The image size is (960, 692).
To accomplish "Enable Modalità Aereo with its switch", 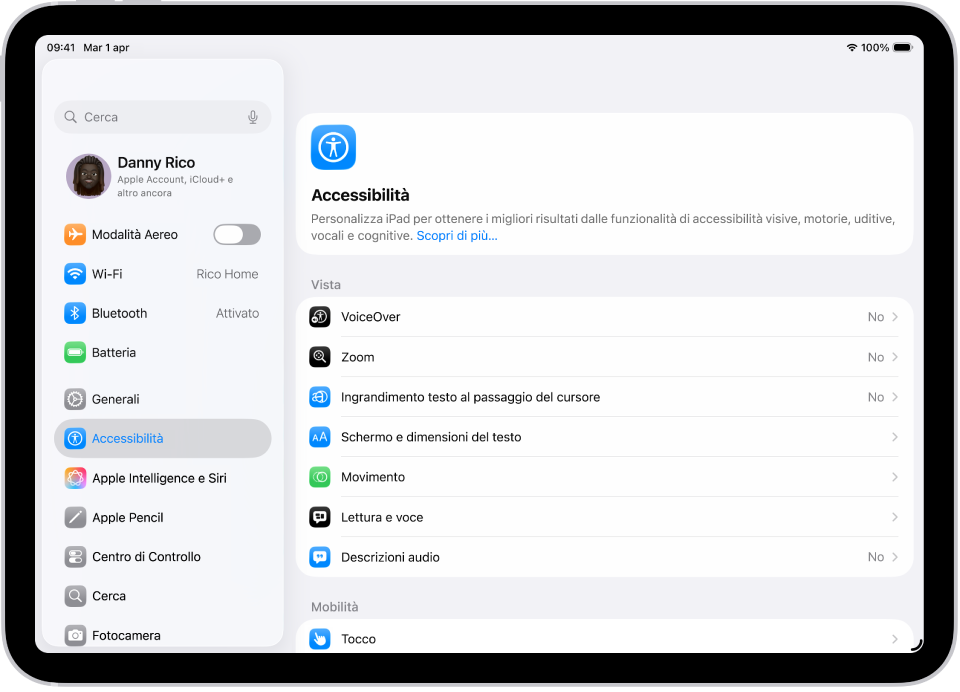I will coord(237,234).
